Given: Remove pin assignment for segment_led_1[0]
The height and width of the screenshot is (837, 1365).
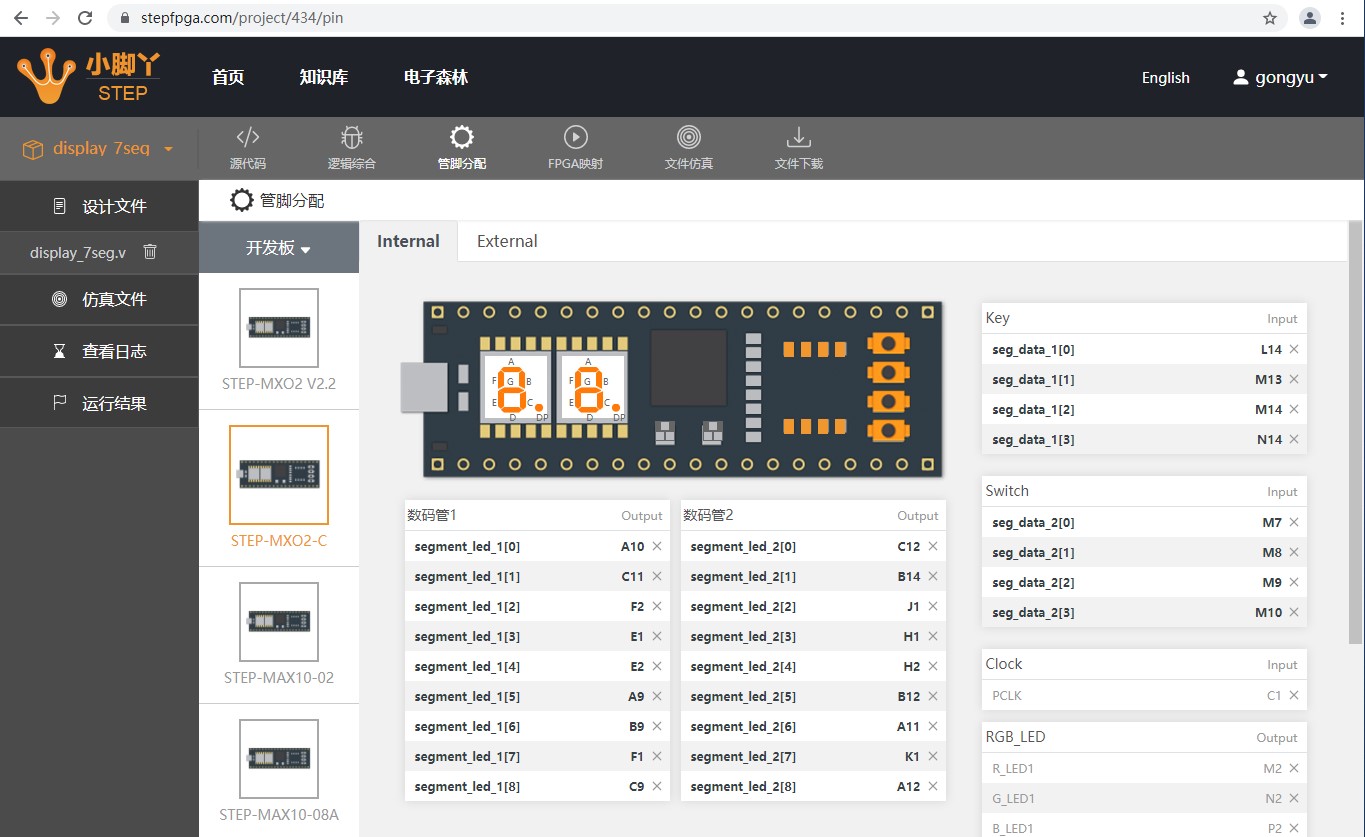Looking at the screenshot, I should tap(657, 547).
